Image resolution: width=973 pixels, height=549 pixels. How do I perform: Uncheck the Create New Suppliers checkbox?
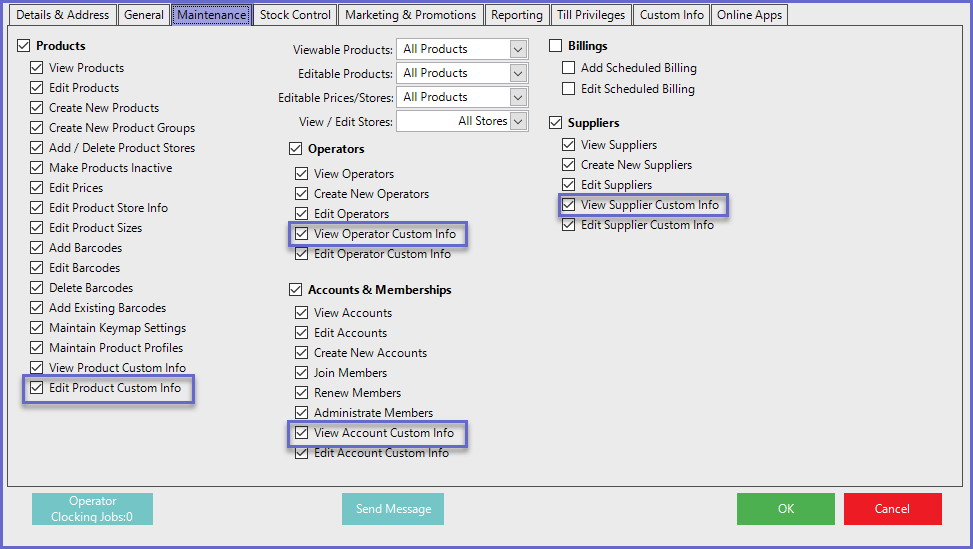point(569,165)
